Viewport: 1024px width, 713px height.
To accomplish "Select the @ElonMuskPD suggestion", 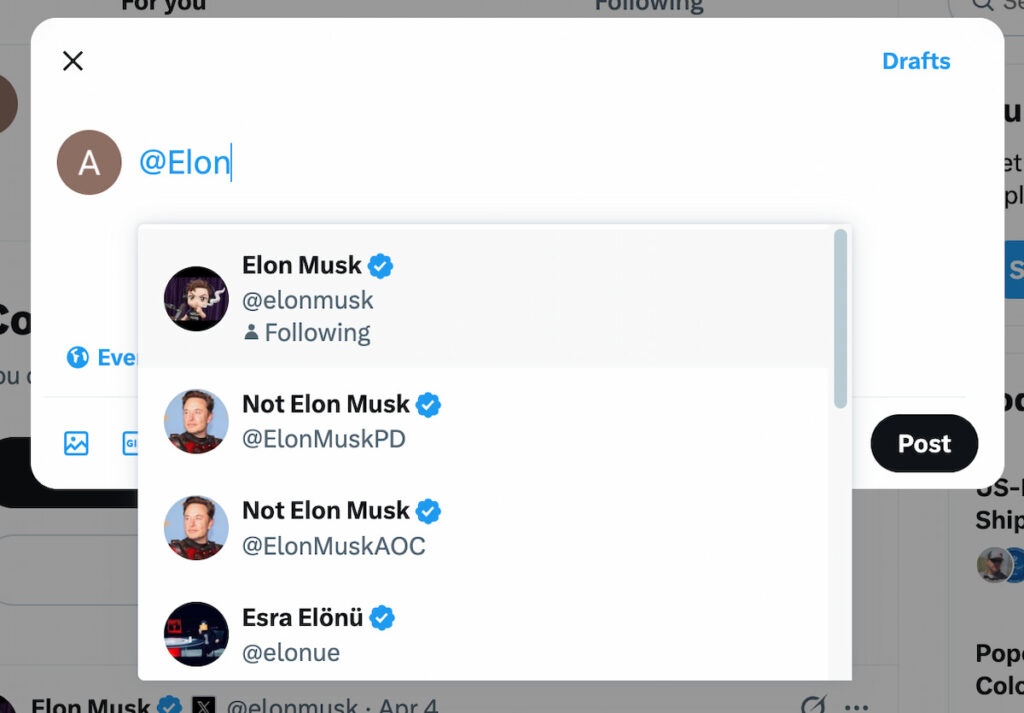I will point(483,421).
